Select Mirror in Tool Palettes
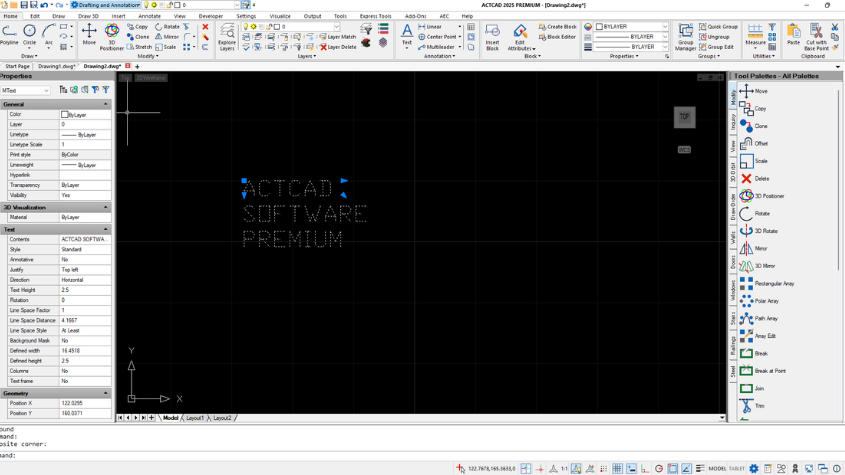The image size is (845, 475). tap(753, 249)
